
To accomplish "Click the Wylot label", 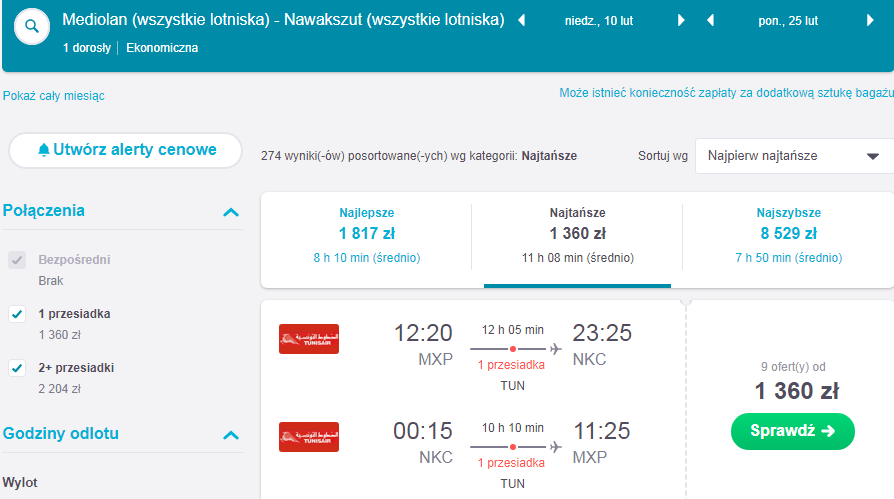I will point(20,482).
